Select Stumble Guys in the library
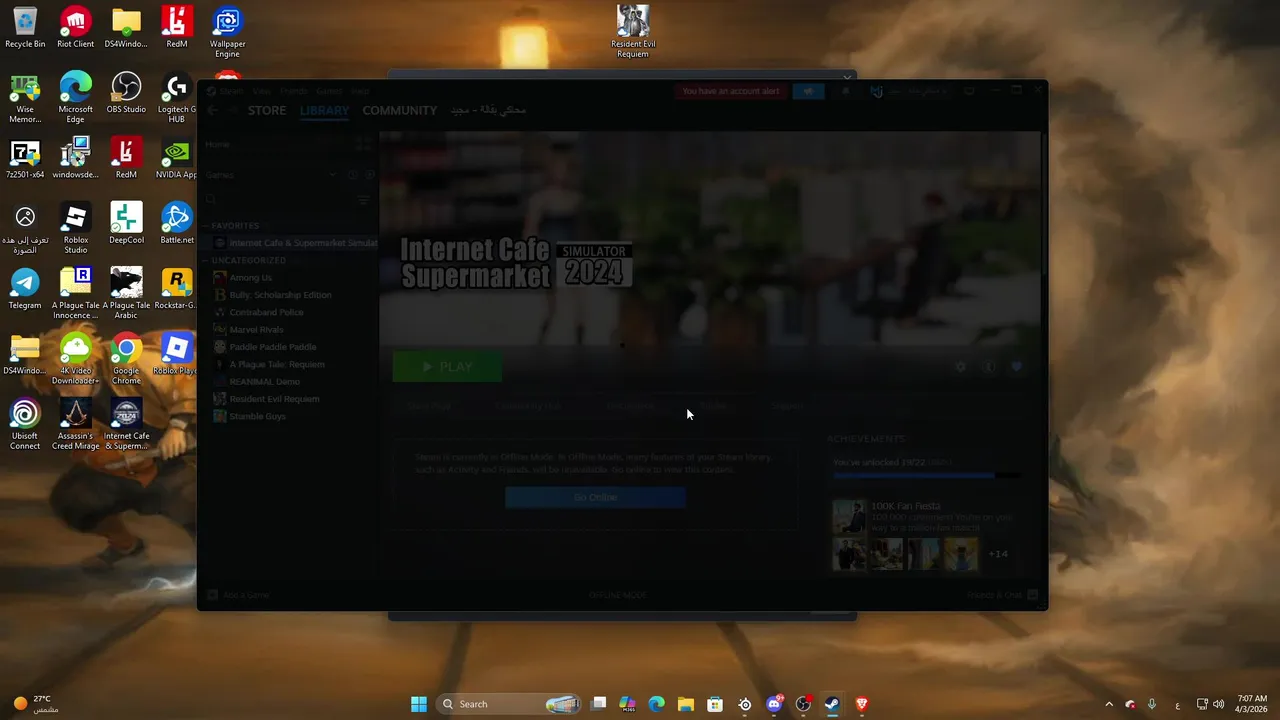This screenshot has width=1280, height=720. click(257, 416)
